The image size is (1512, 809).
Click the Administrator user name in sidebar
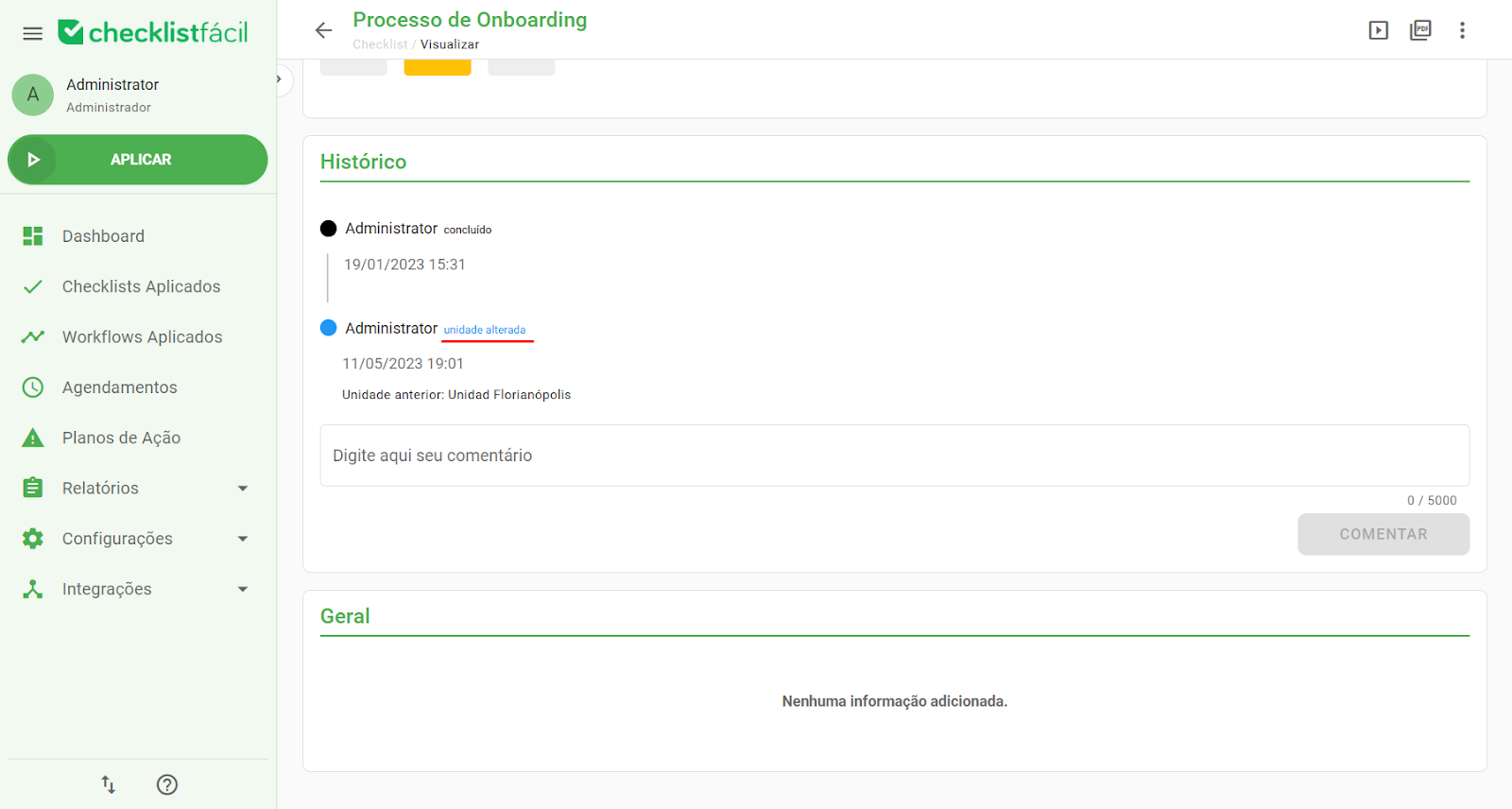click(x=112, y=85)
